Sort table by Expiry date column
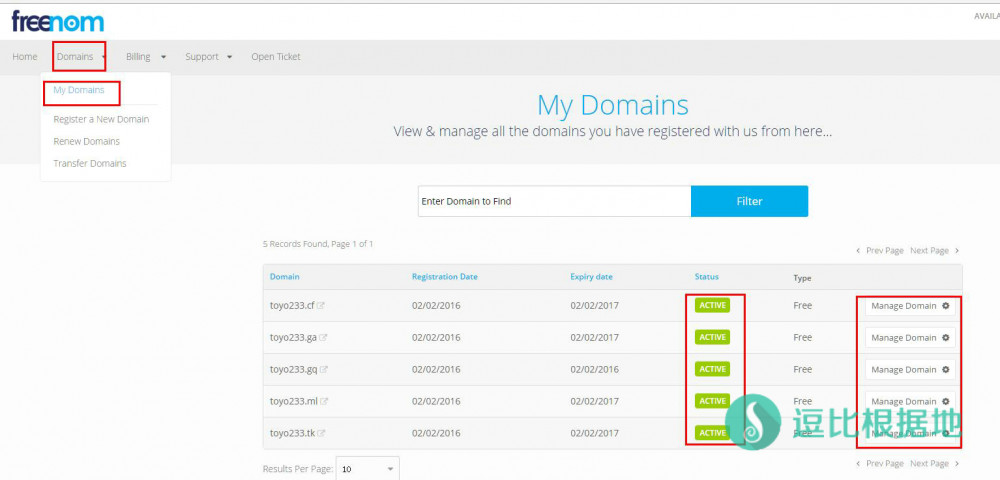This screenshot has height=480, width=1000. coord(591,277)
